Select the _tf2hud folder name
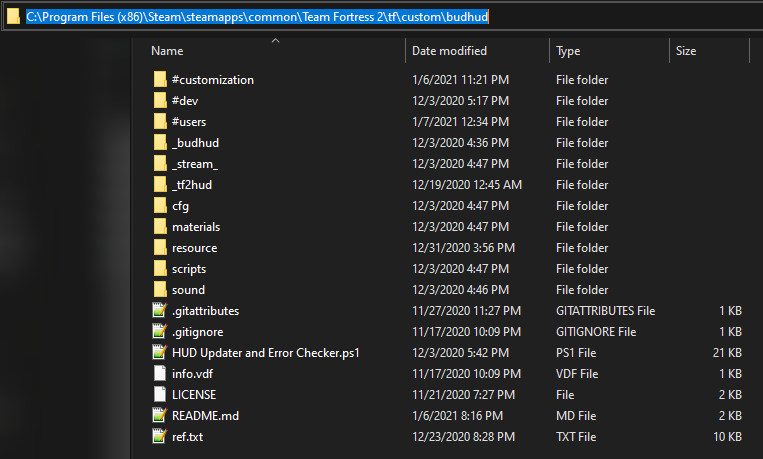763x459 pixels. pos(192,185)
